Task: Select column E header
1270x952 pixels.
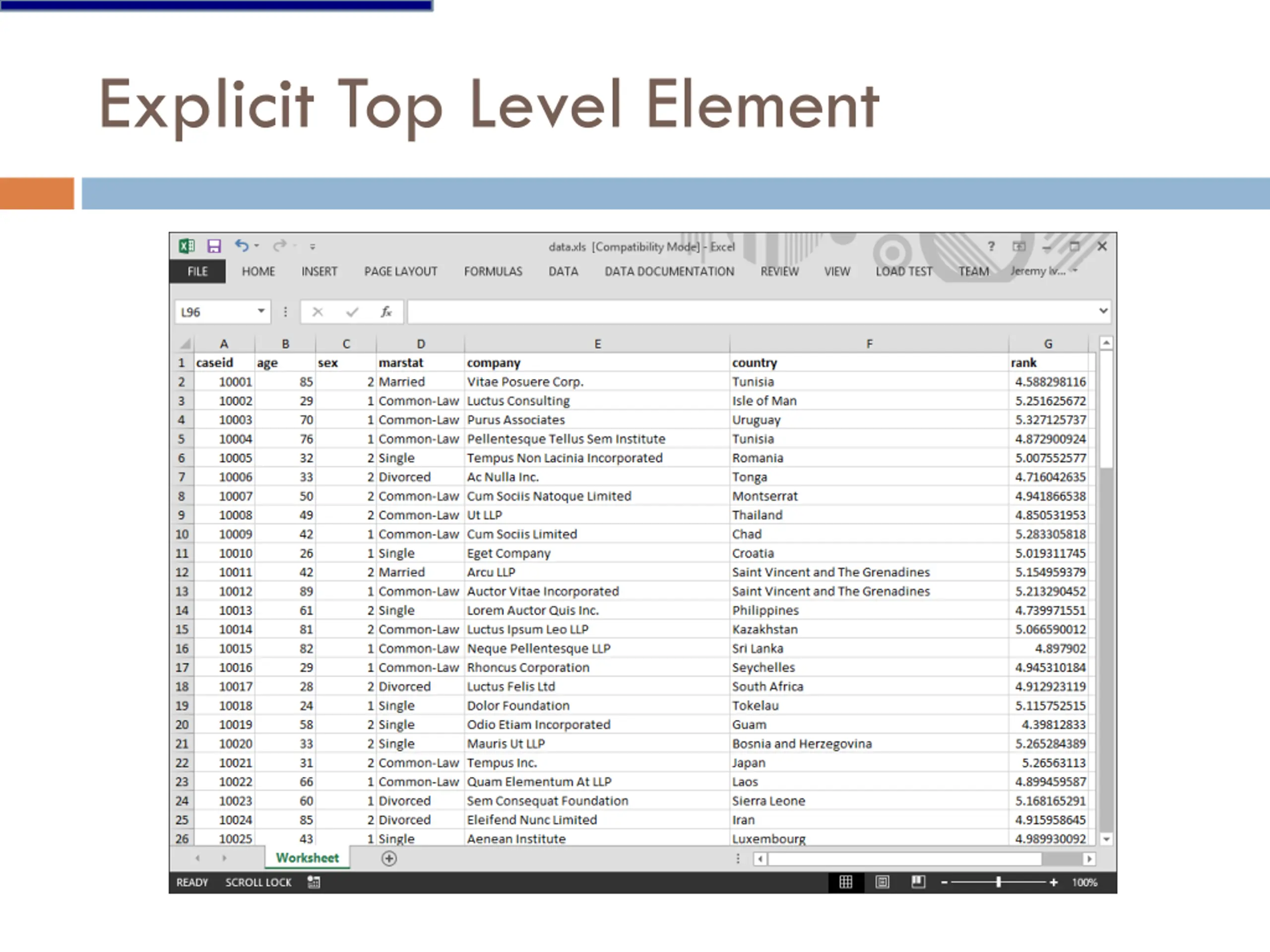Action: (597, 344)
